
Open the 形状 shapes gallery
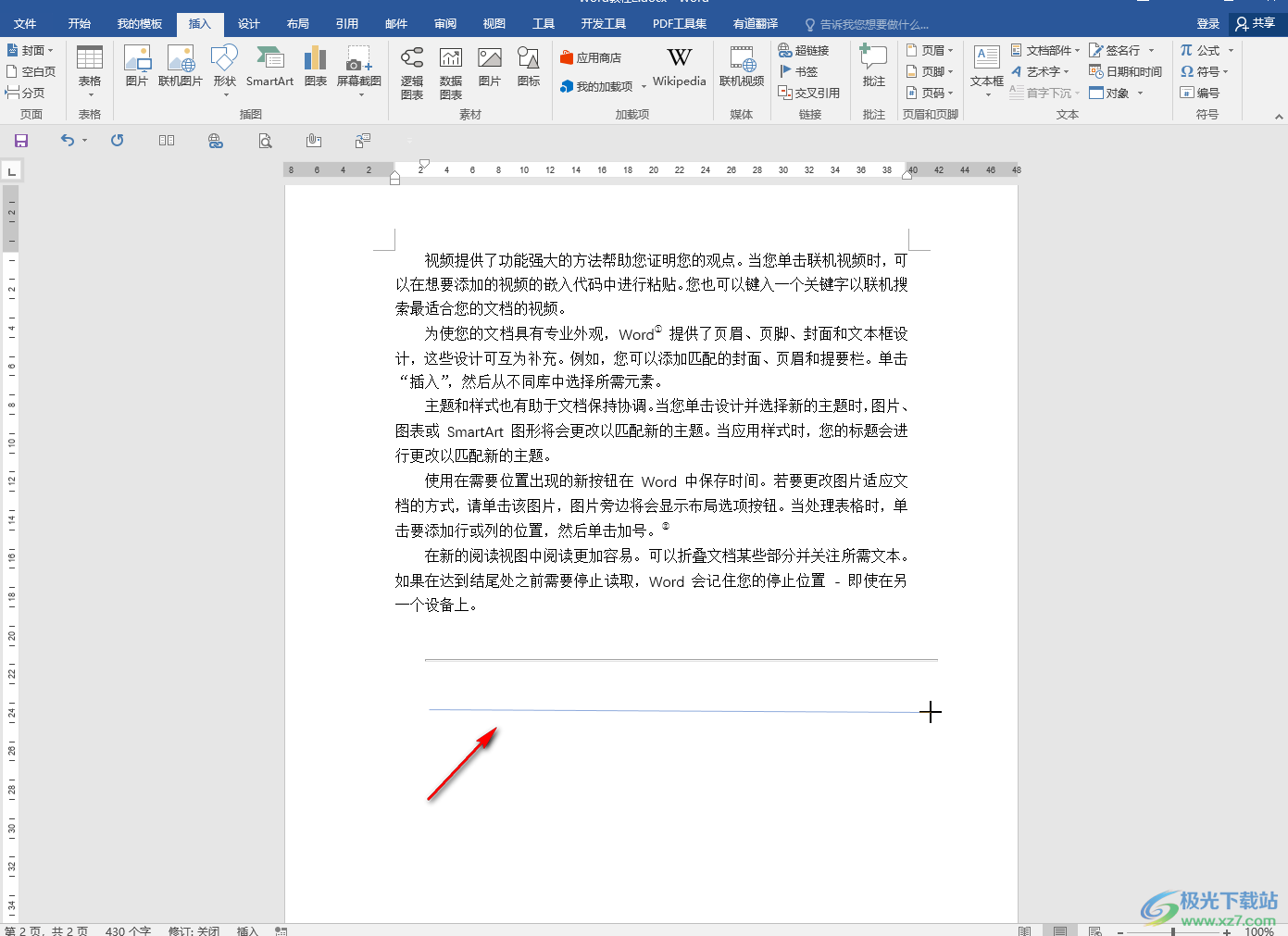click(x=225, y=70)
